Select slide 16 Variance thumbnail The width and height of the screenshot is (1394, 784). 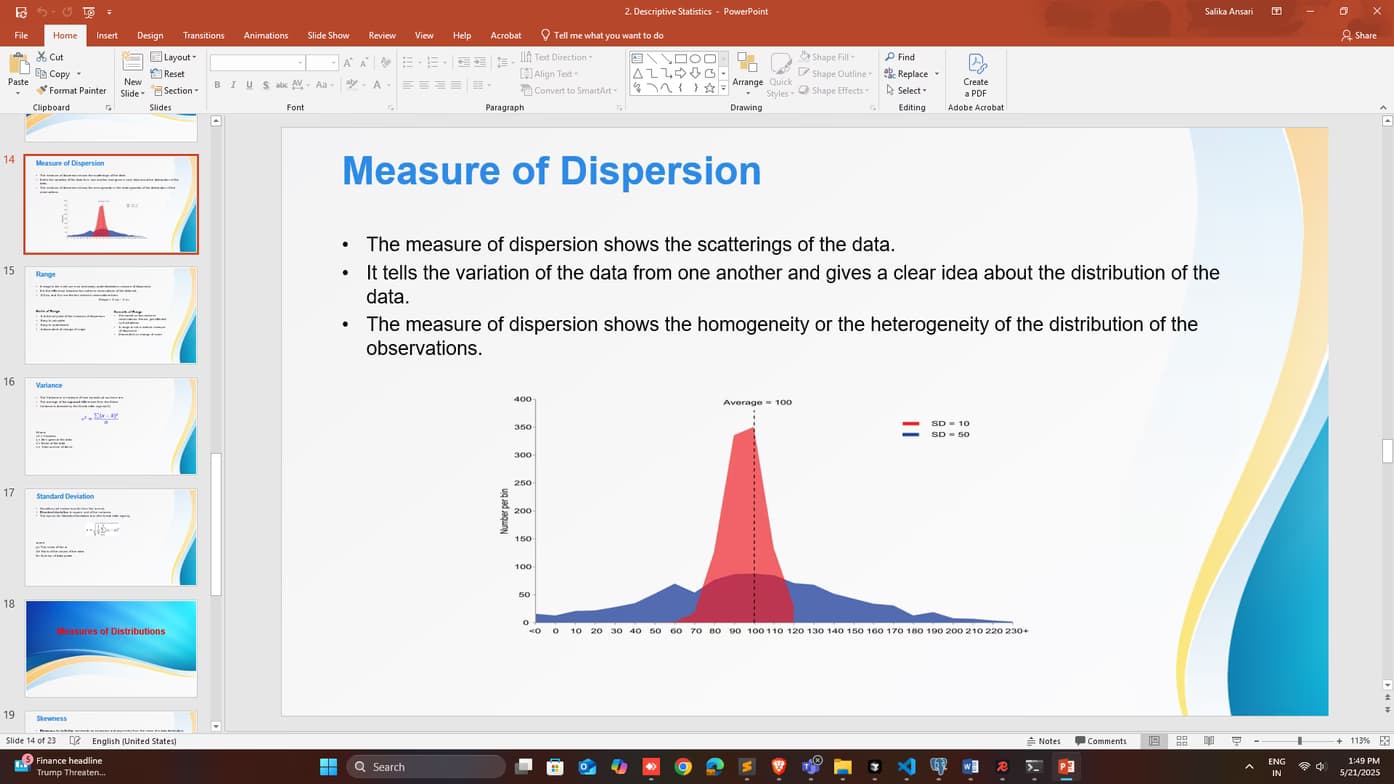111,426
